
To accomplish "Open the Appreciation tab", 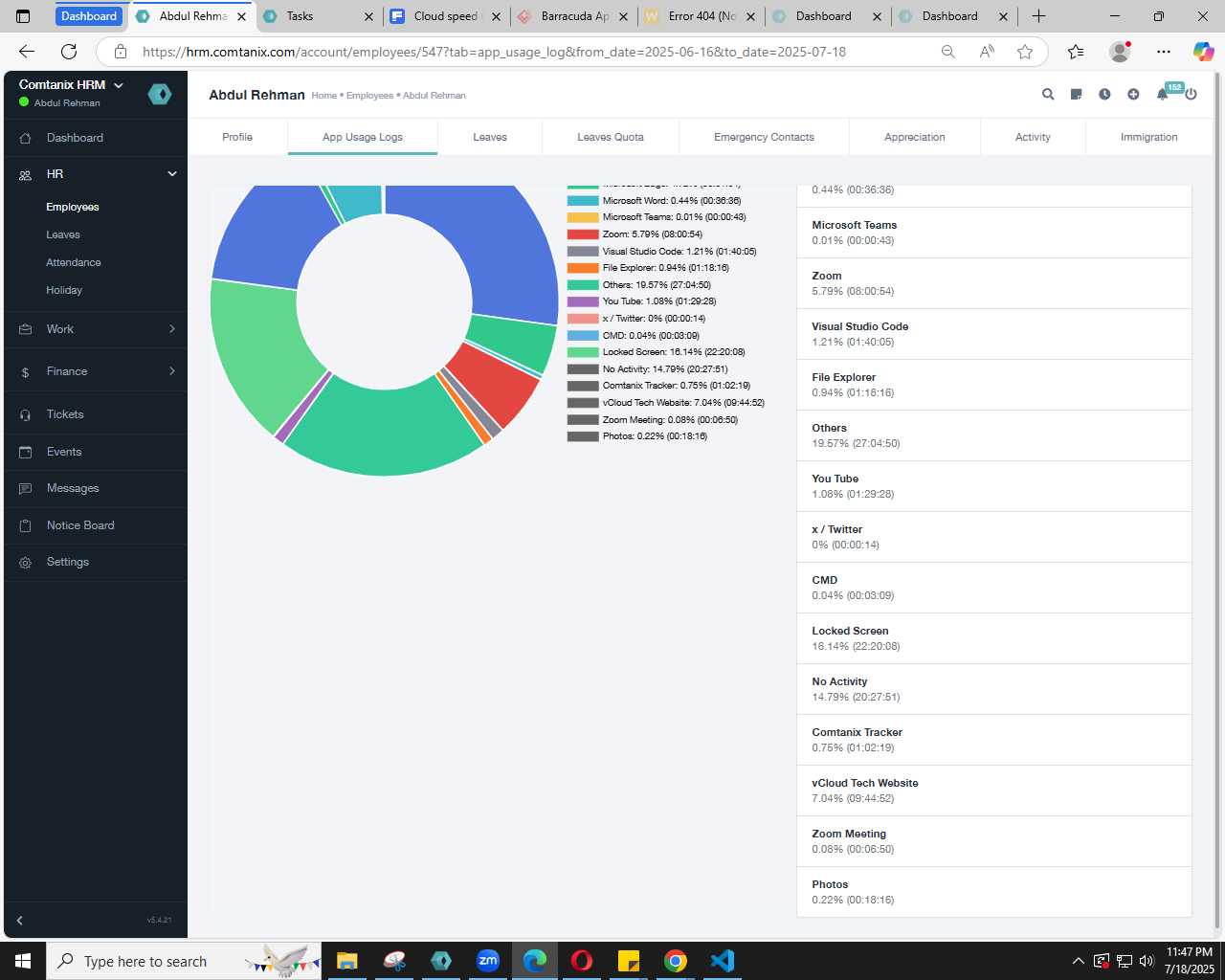I will click(915, 137).
